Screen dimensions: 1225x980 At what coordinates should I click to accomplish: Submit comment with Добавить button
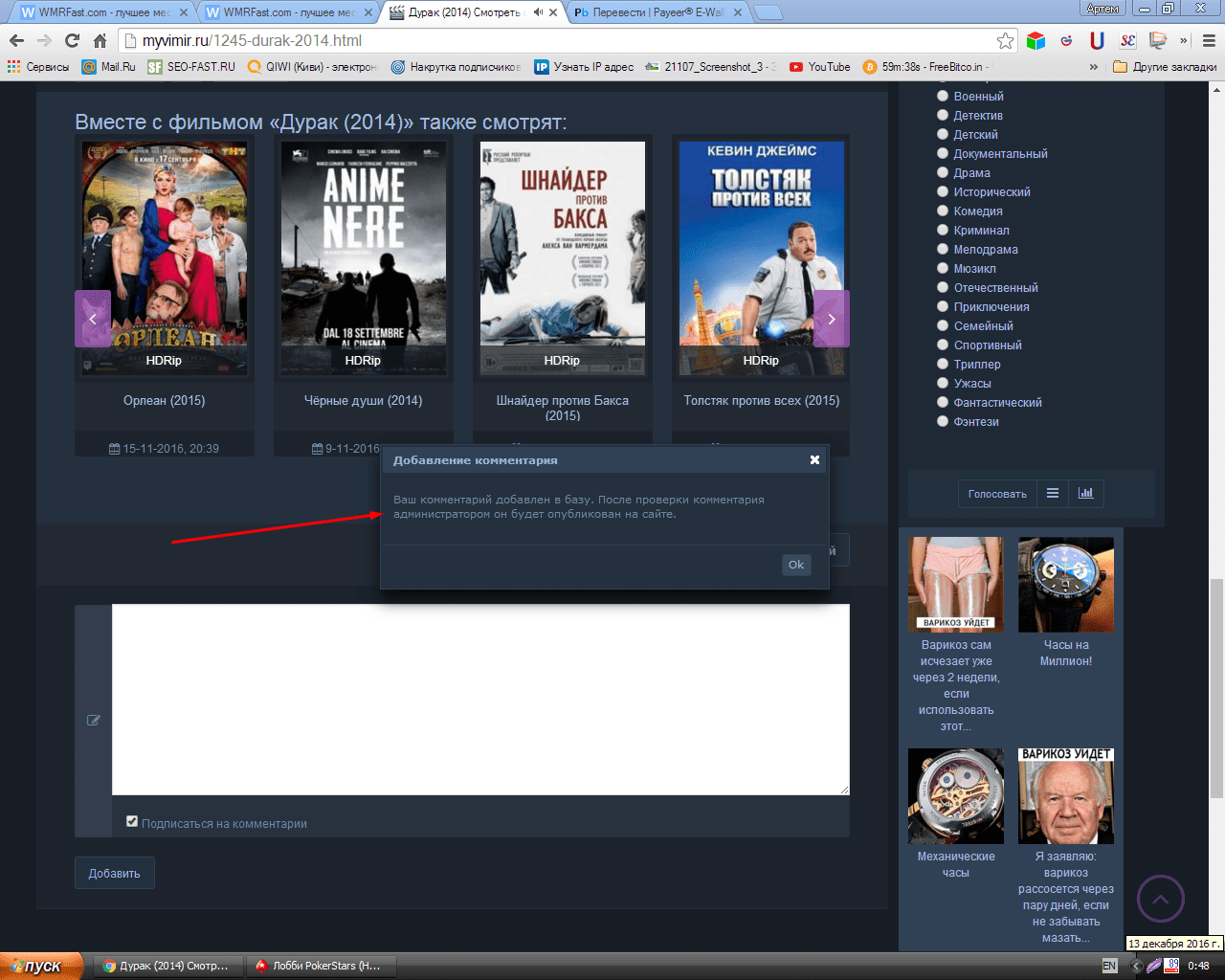pyautogui.click(x=115, y=873)
